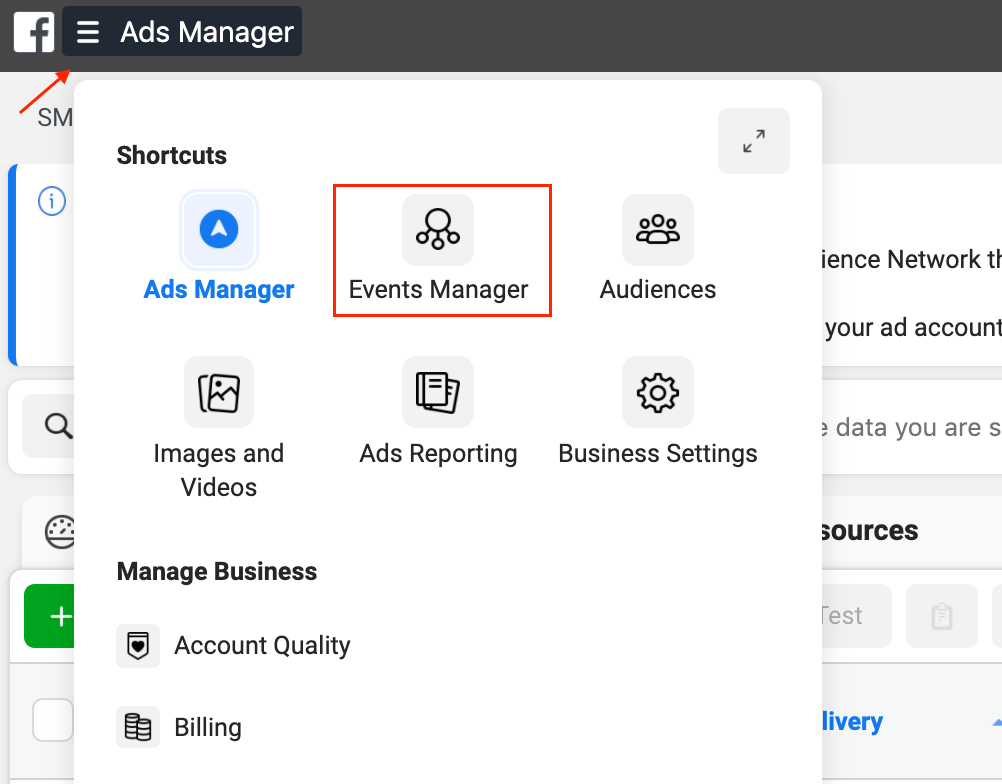Viewport: 1002px width, 784px height.
Task: Open the Events Manager shortcut
Action: click(438, 229)
